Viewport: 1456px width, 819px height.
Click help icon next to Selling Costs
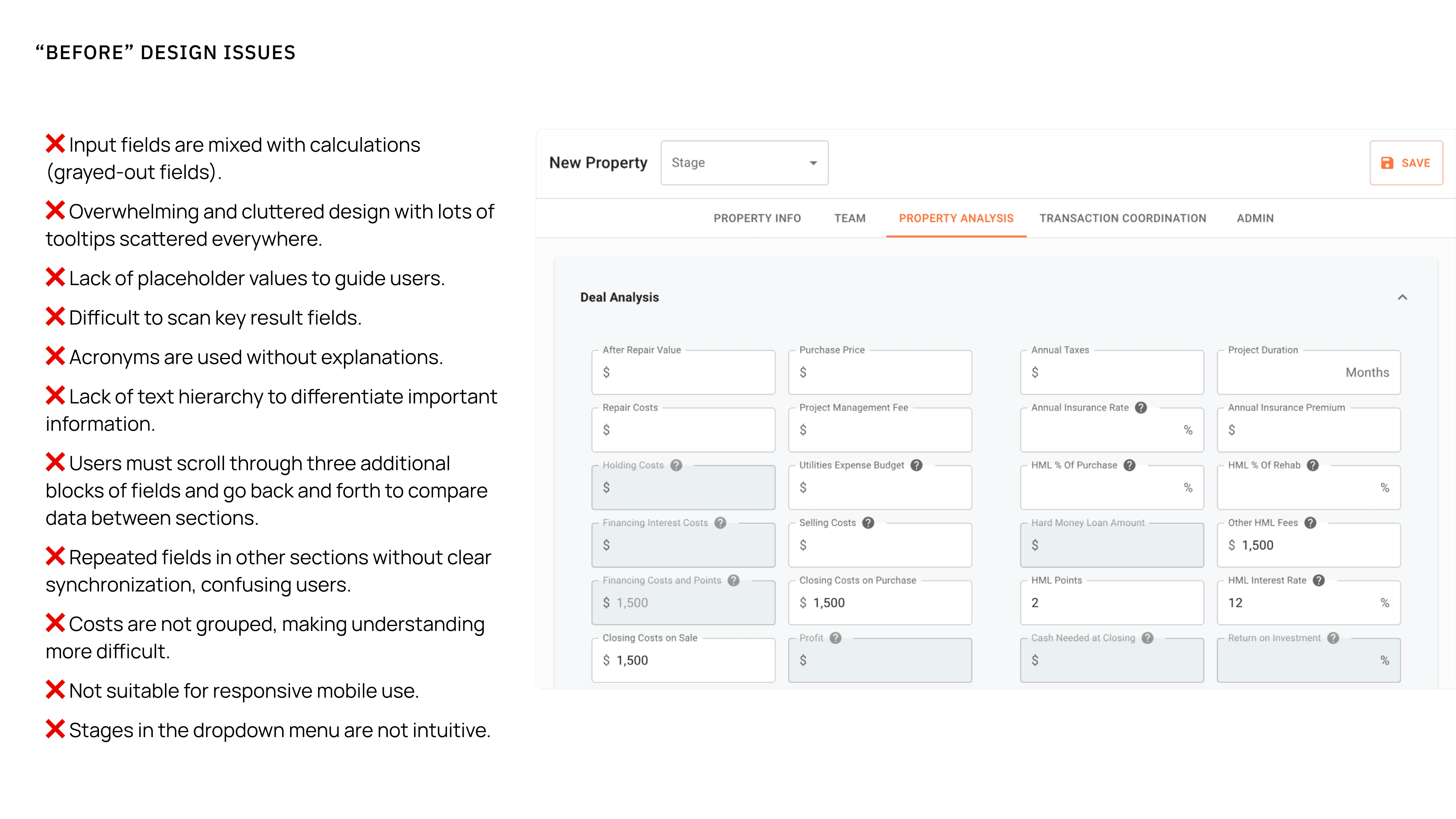click(868, 523)
